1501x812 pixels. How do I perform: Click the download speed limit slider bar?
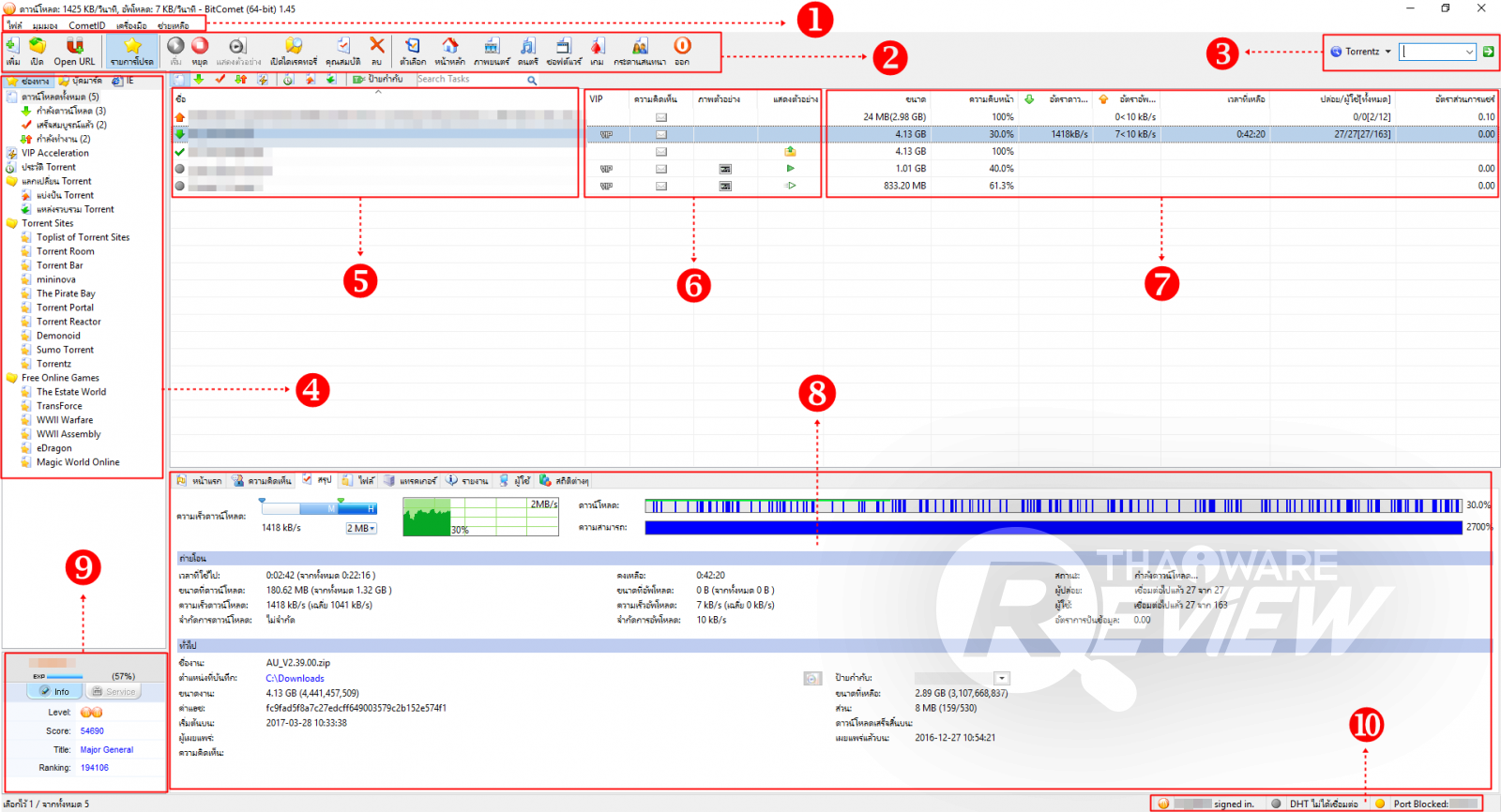(318, 507)
